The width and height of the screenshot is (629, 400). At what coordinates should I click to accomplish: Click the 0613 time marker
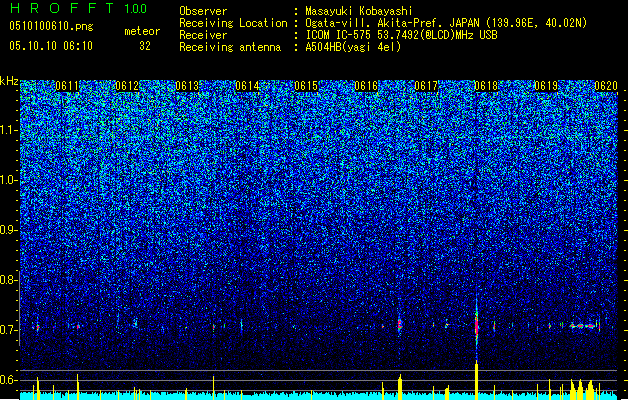click(x=187, y=86)
